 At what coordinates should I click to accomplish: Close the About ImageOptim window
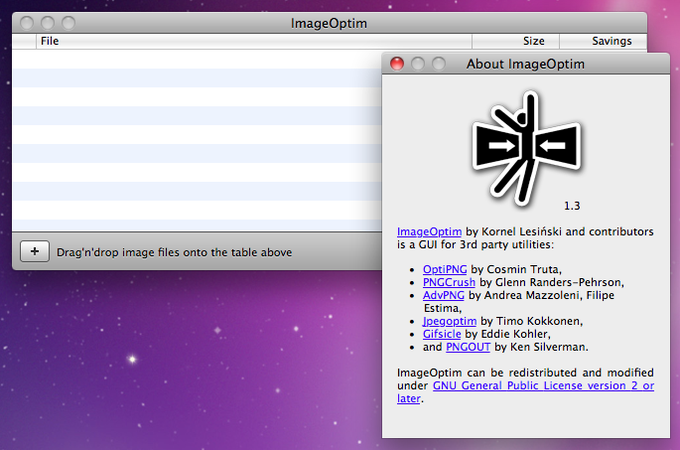[397, 64]
